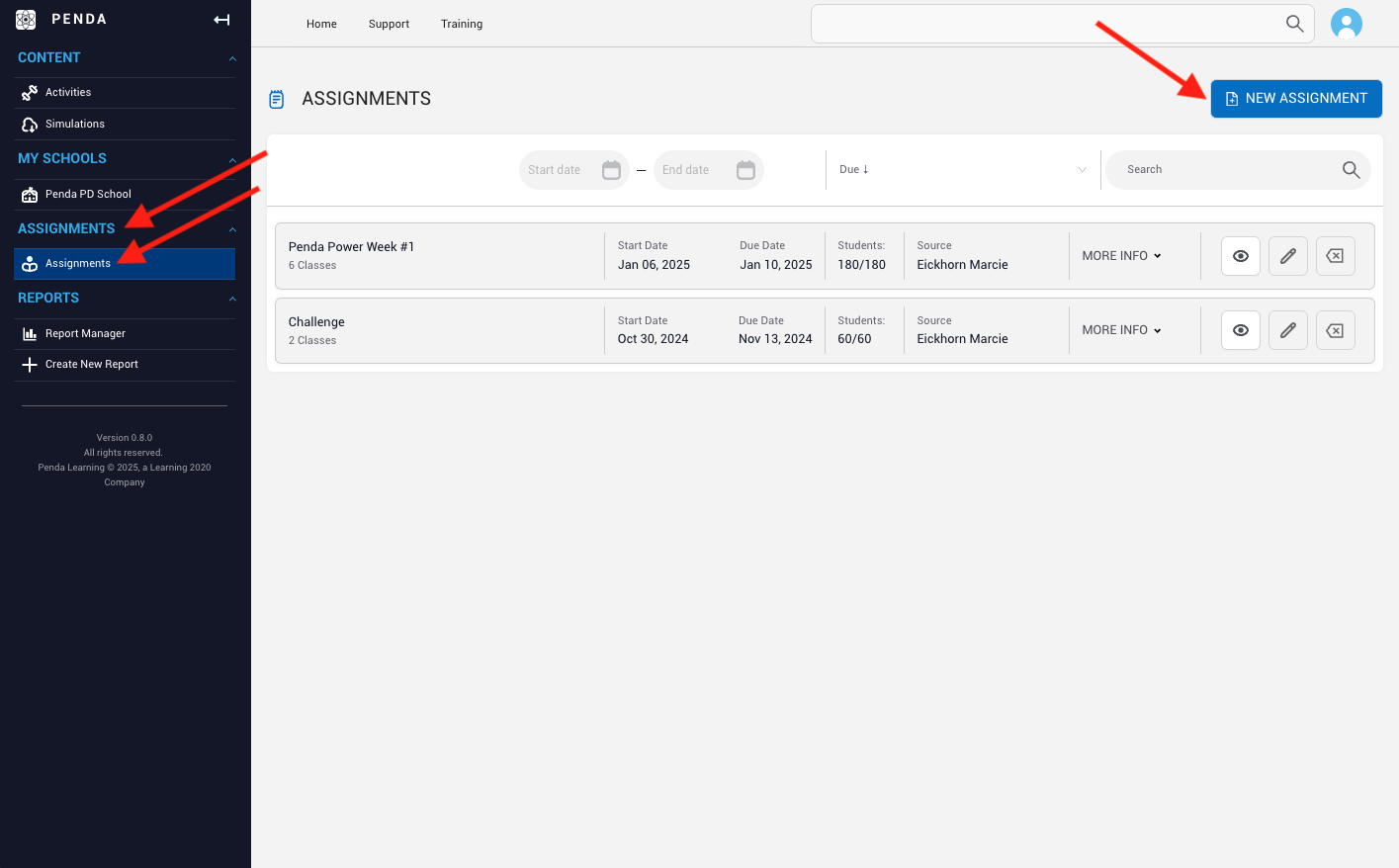Open the Support page
The height and width of the screenshot is (868, 1399).
coord(389,24)
